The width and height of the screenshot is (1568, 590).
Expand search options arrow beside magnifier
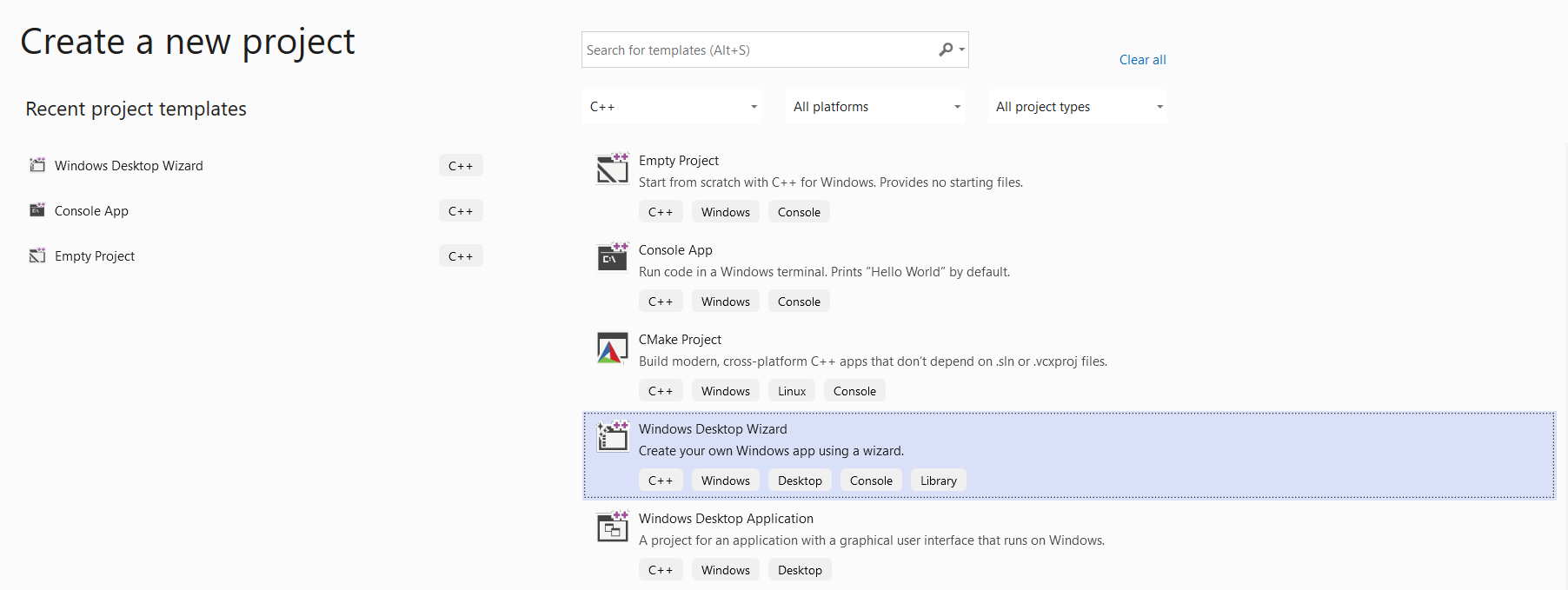click(961, 50)
